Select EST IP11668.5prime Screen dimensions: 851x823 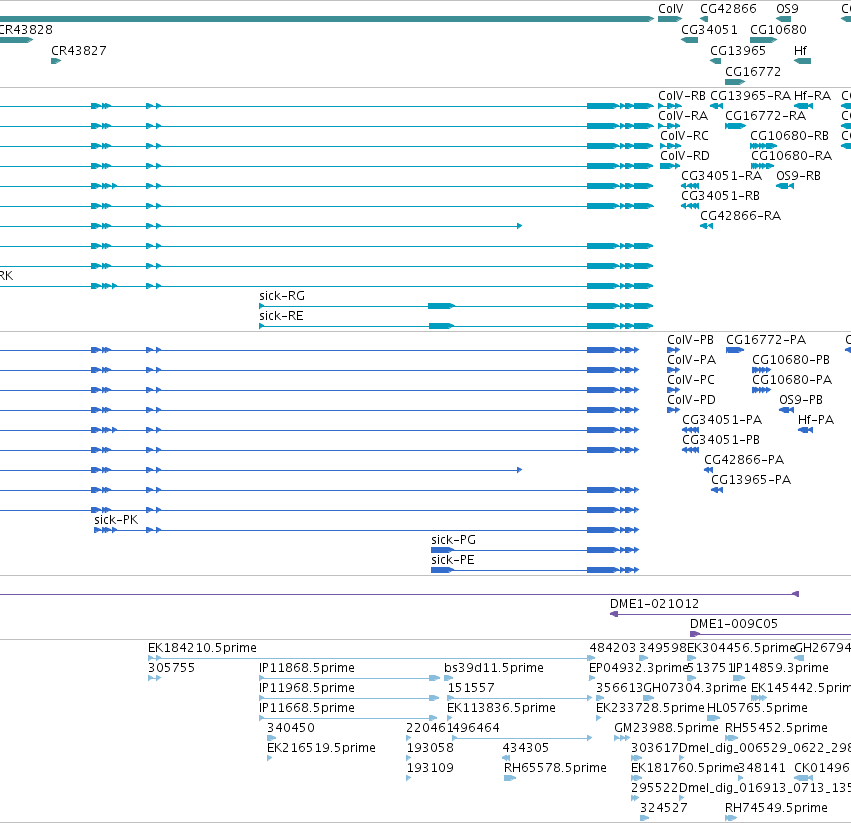pyautogui.click(x=307, y=708)
